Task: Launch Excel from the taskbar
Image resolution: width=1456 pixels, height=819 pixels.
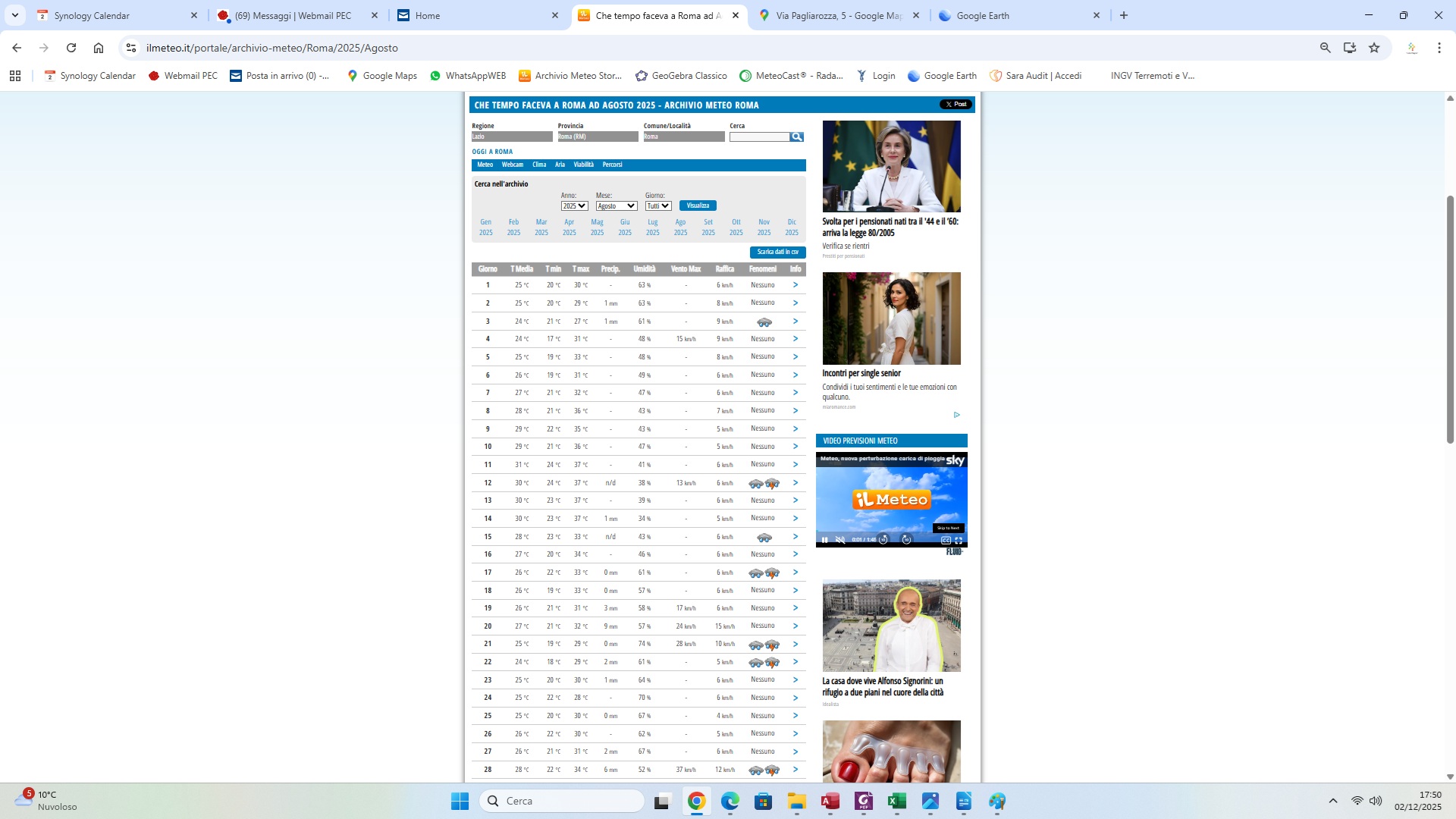Action: pos(896,802)
